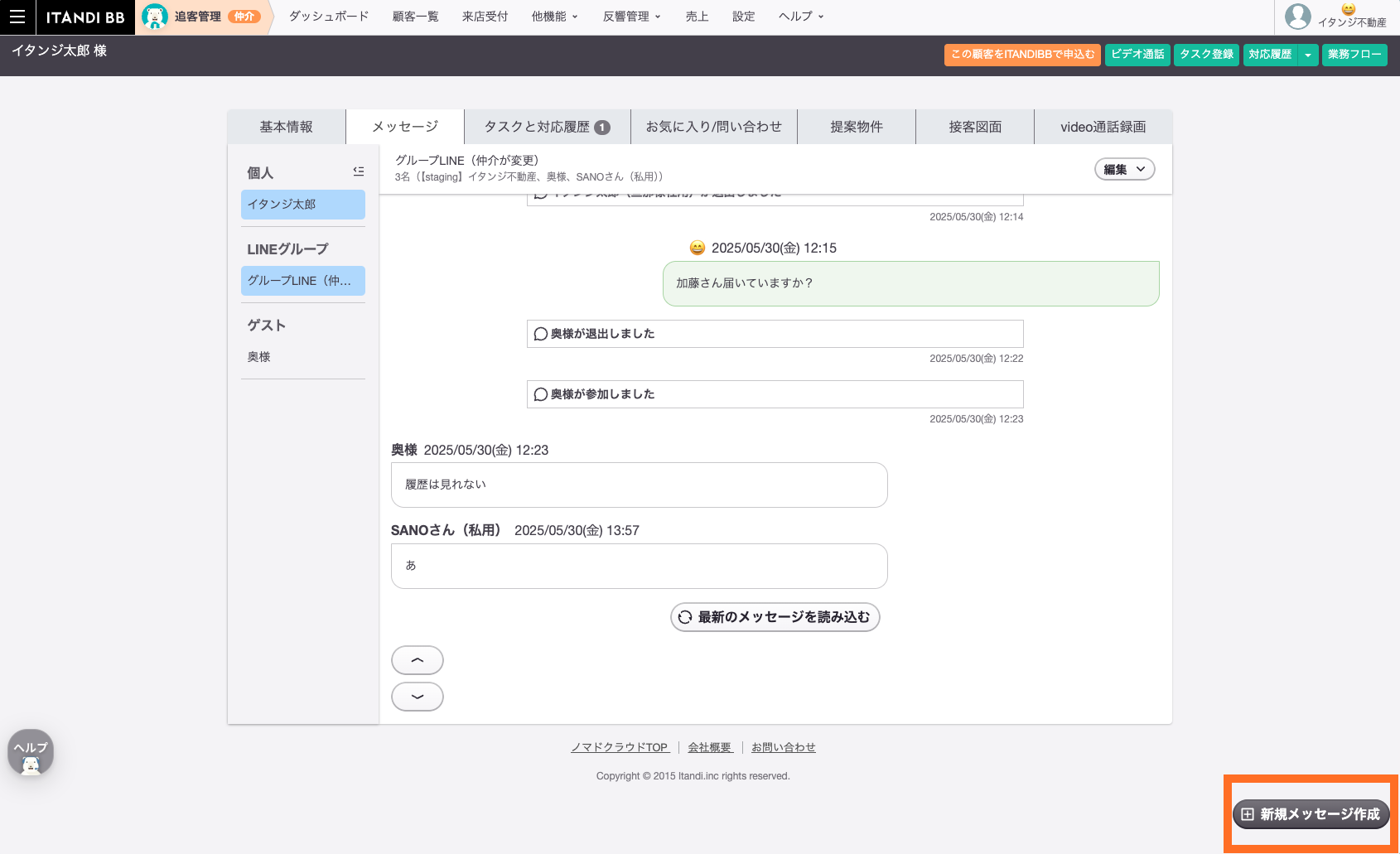Click the 奥様が退出しました system notice
1400x854 pixels.
[x=775, y=334]
